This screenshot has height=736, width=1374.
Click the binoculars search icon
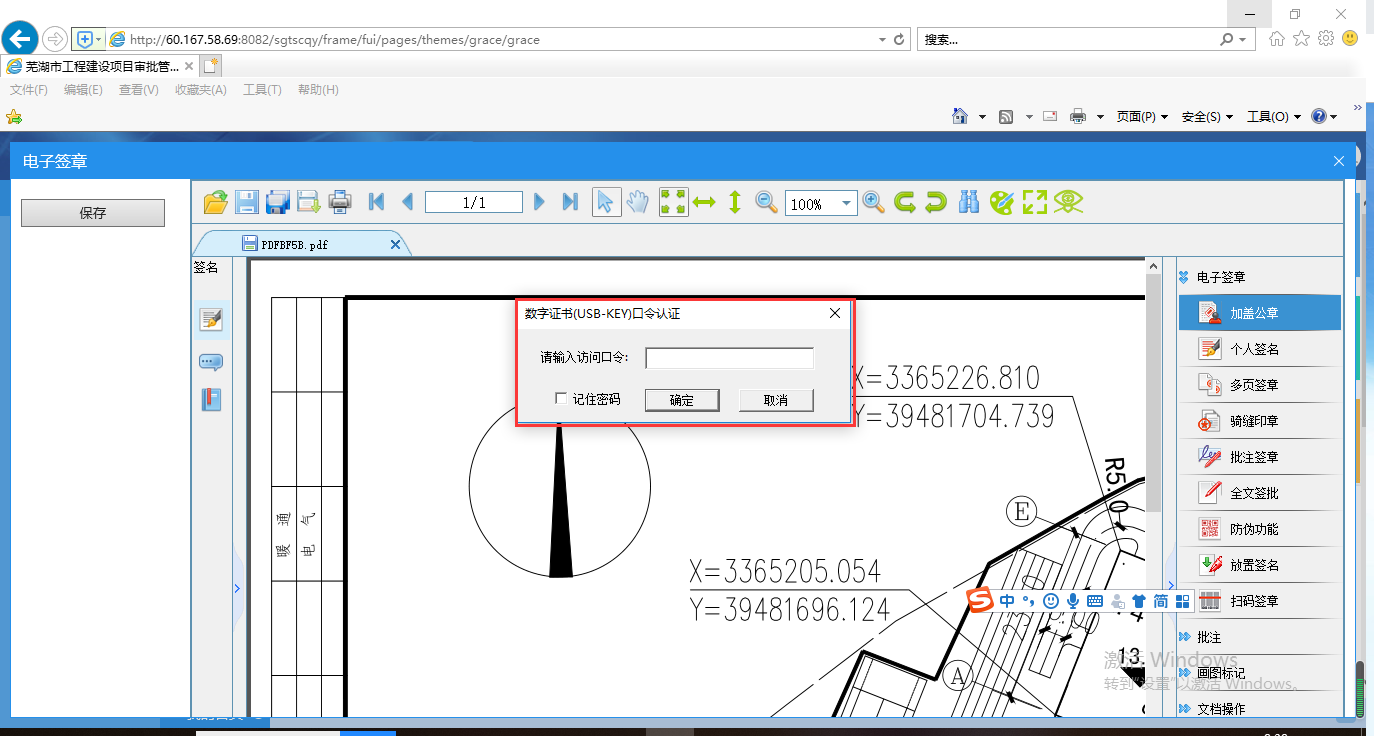click(968, 202)
